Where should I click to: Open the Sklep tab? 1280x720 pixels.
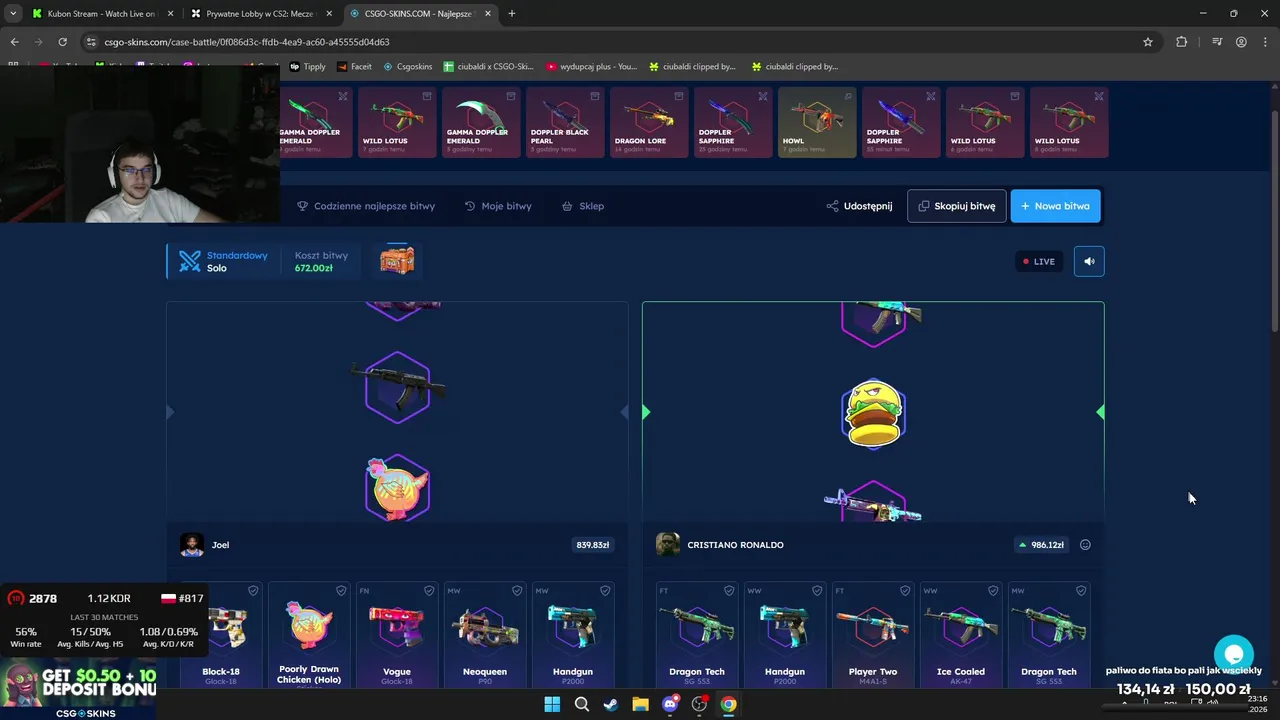pyautogui.click(x=583, y=206)
